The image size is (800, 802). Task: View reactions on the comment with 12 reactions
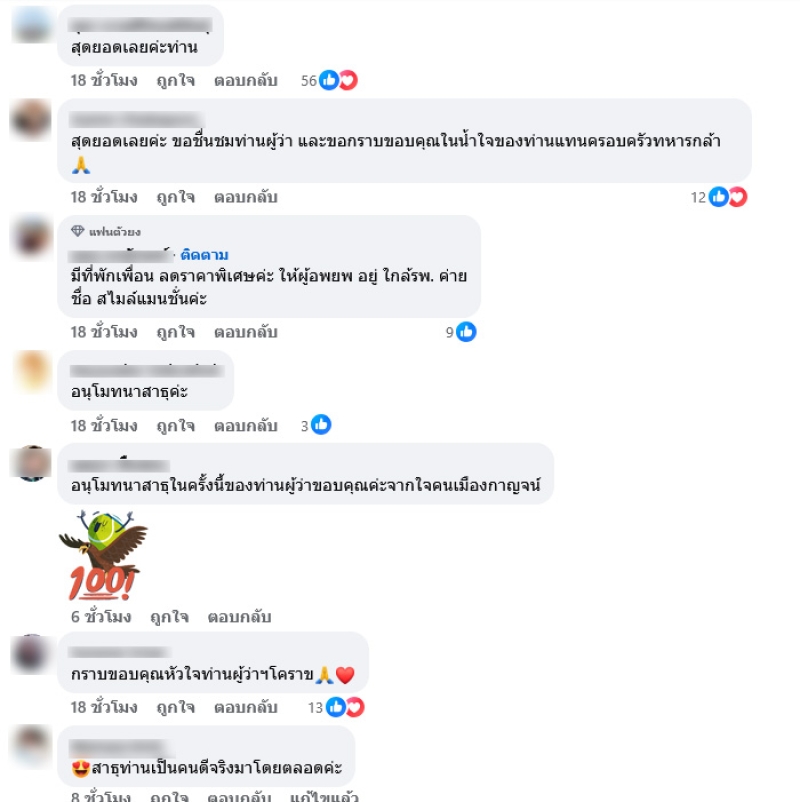[719, 197]
